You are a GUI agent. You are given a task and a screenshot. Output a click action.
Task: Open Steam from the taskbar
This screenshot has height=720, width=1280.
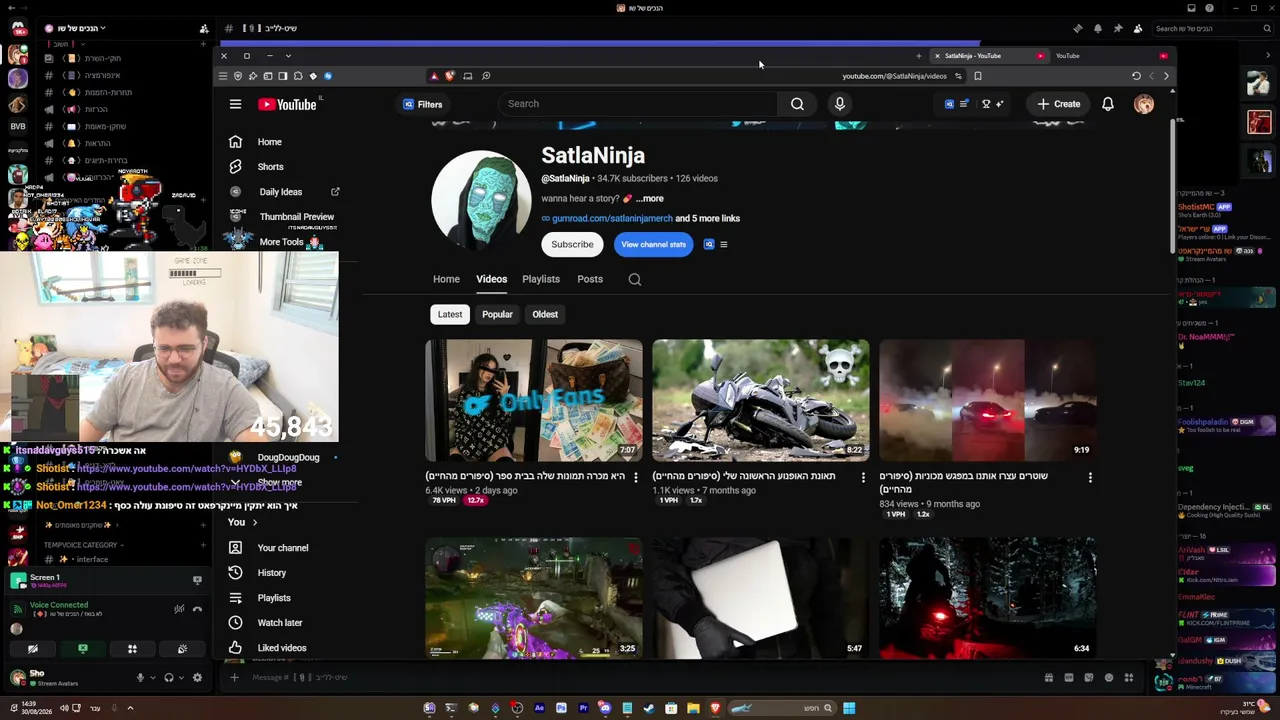(x=649, y=708)
